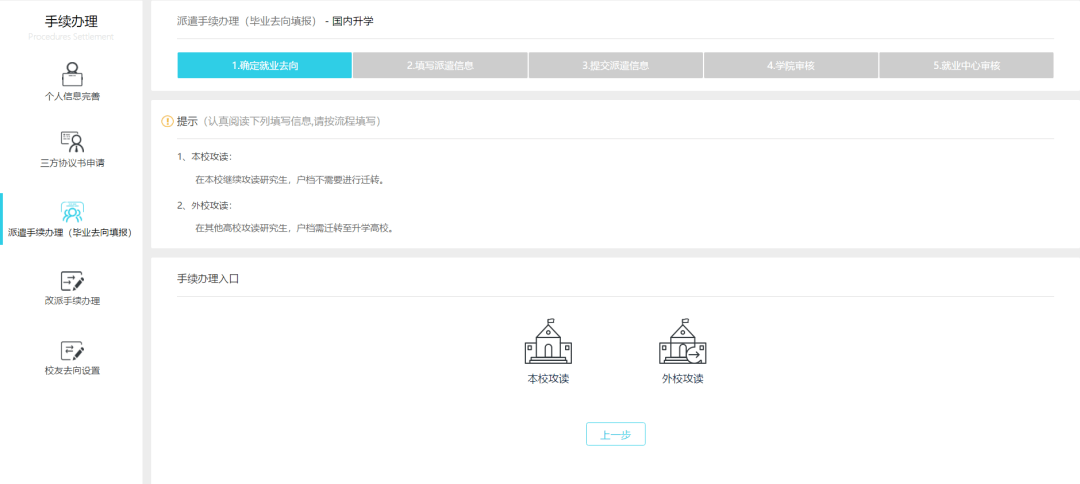Switch to step 2.填写派遣信息
This screenshot has width=1080, height=484.
click(x=440, y=65)
